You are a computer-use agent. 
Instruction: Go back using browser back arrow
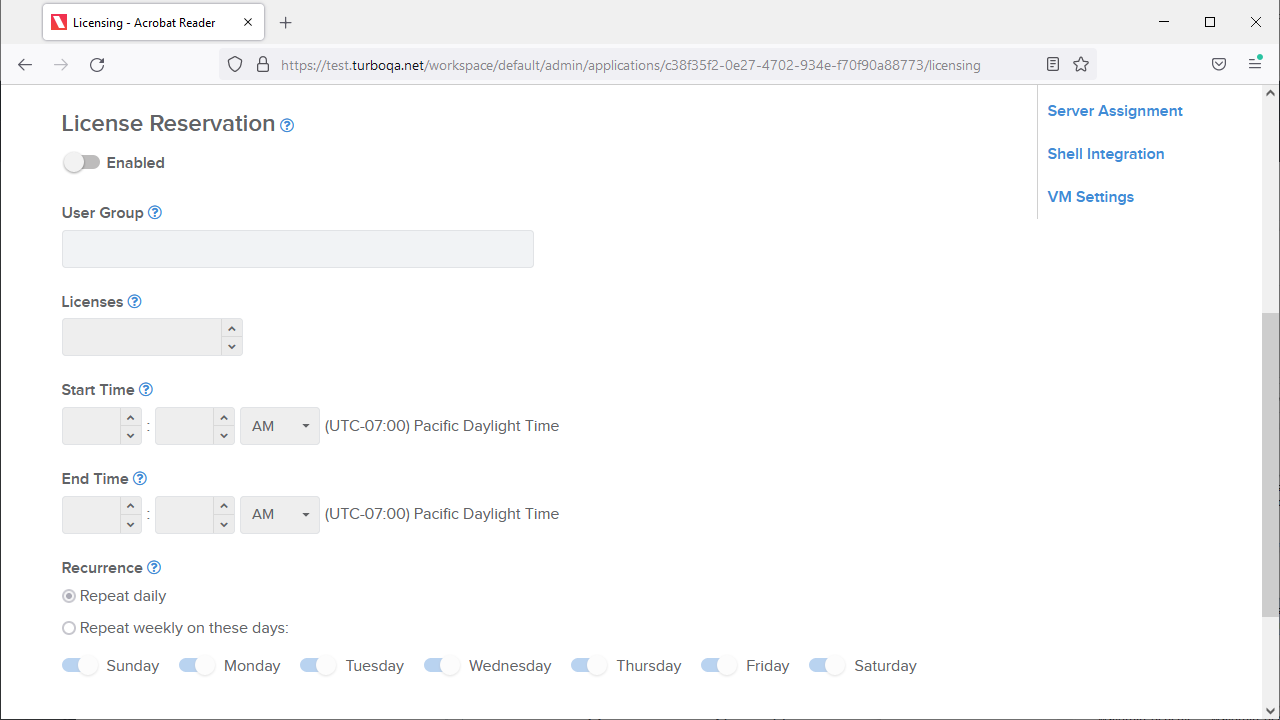[x=26, y=65]
